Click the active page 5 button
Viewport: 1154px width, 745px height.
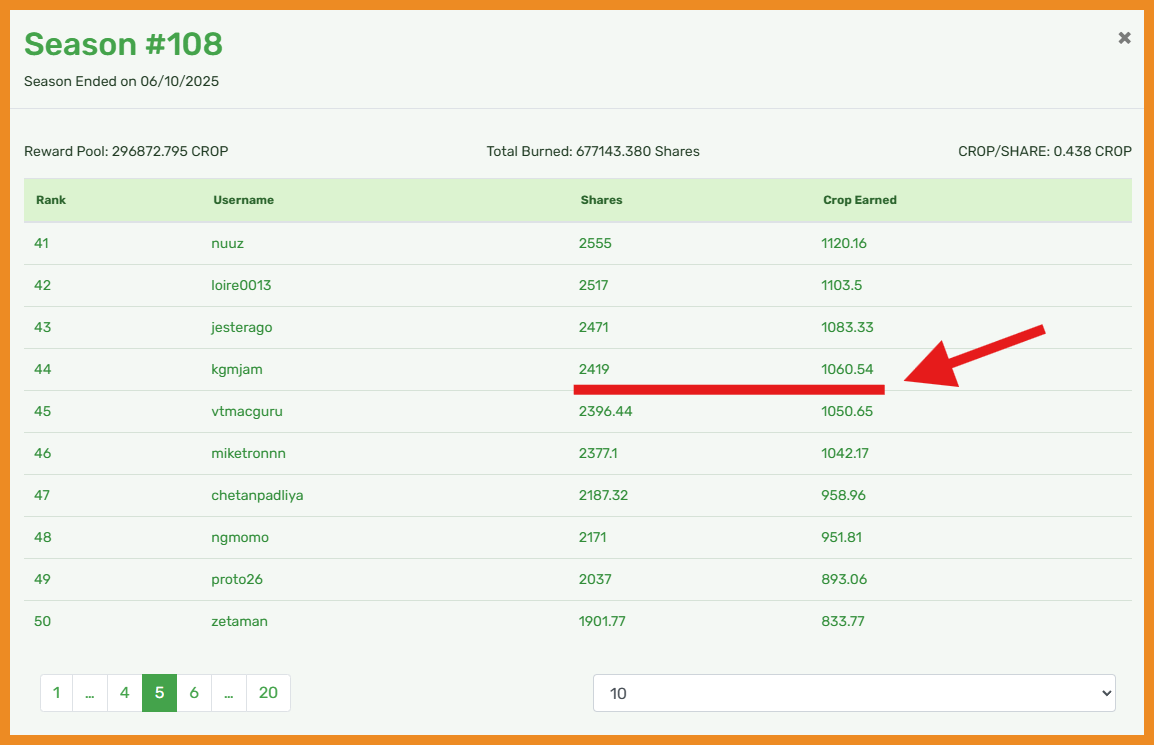(159, 692)
